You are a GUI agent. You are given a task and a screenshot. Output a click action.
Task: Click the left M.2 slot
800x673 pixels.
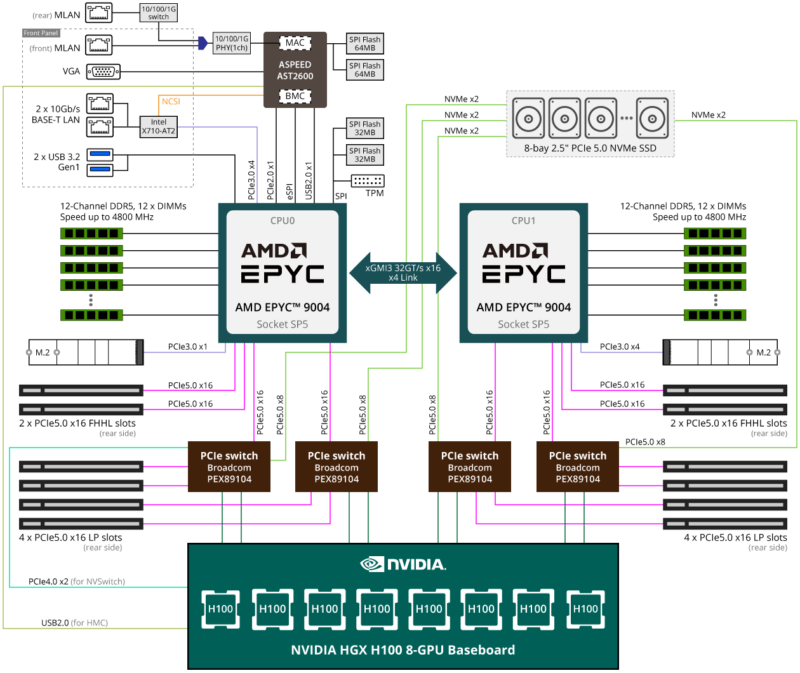coord(84,351)
